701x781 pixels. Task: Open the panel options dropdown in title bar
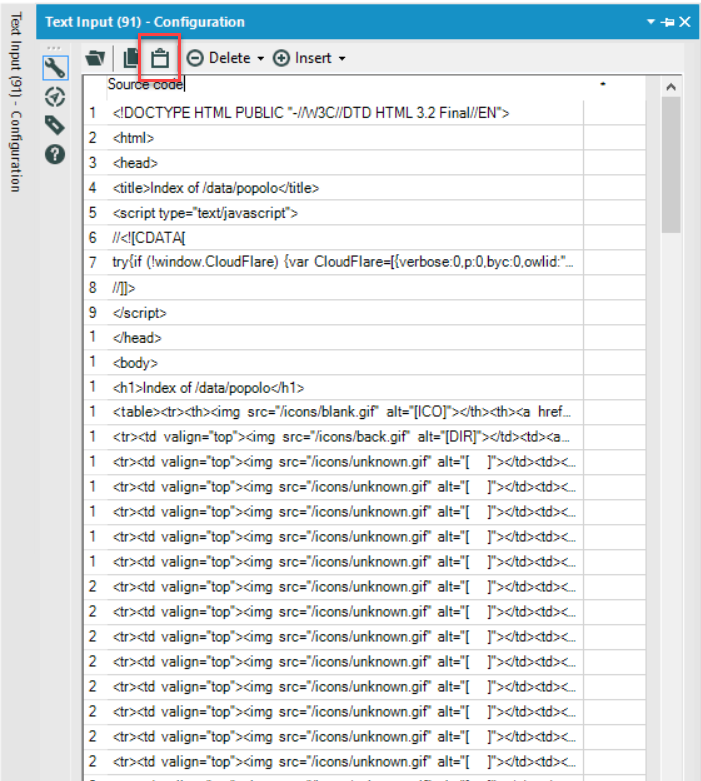point(650,22)
